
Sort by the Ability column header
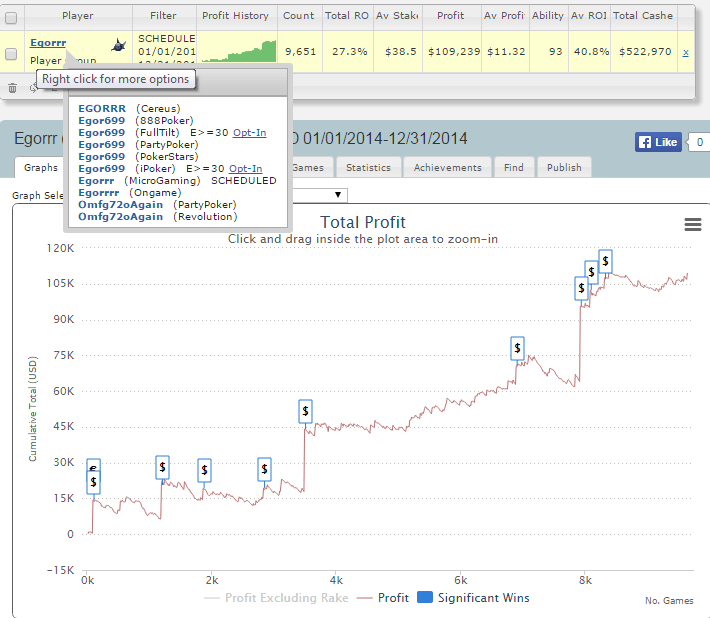tap(548, 15)
